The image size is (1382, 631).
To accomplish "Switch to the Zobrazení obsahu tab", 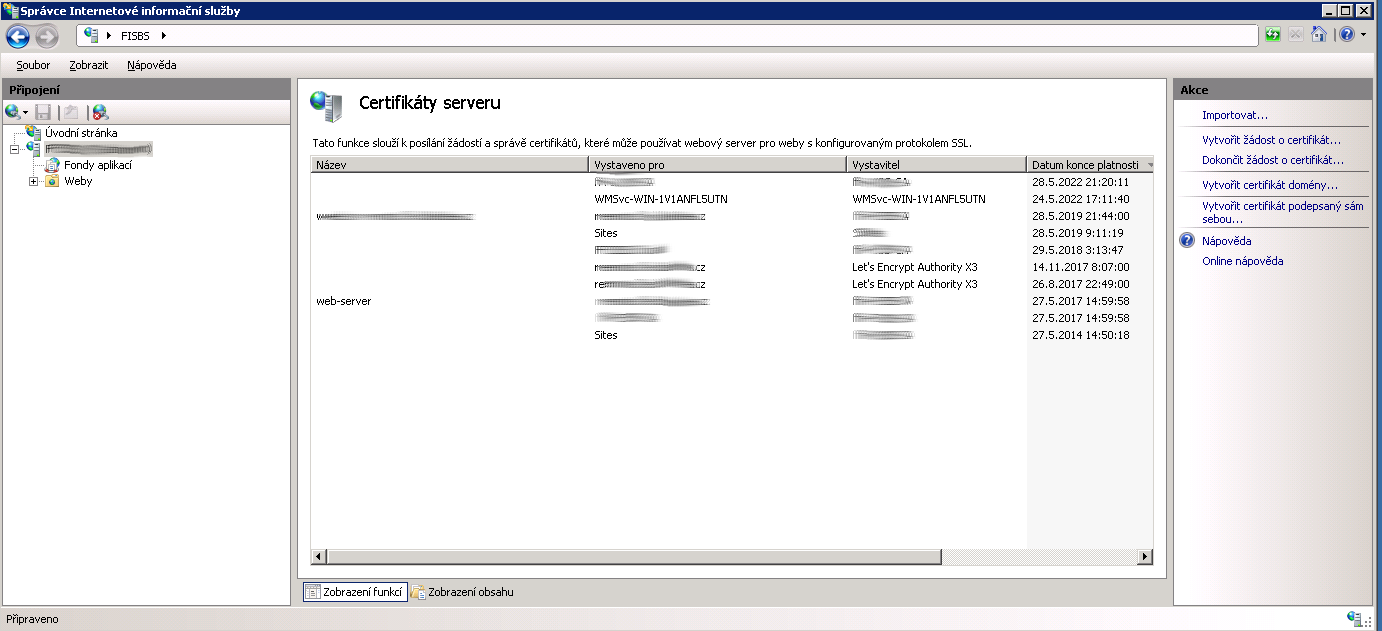I will tap(462, 592).
